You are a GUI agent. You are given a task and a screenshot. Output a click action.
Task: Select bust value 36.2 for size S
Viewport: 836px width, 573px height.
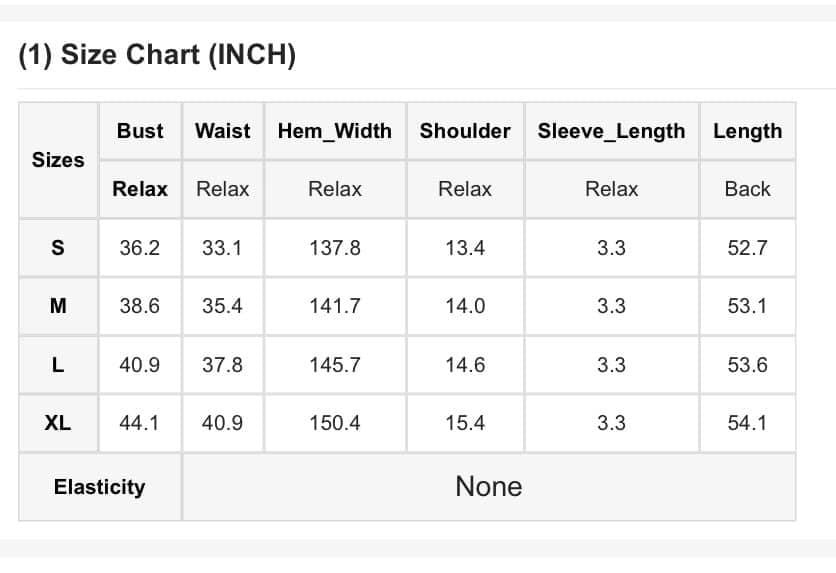139,248
